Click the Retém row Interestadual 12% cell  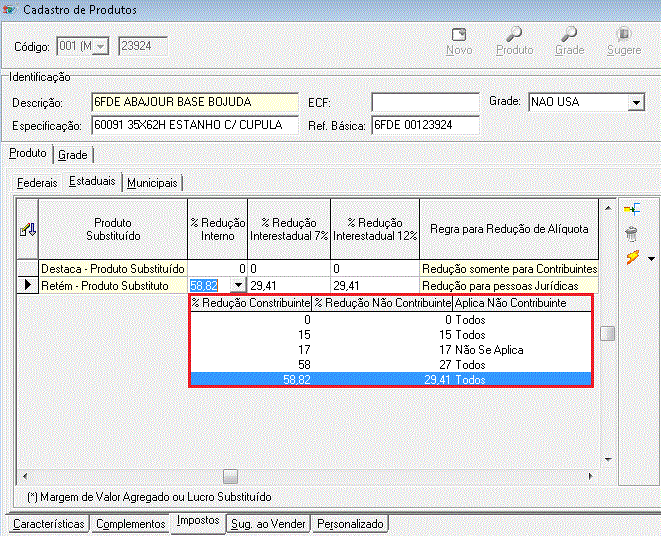(375, 286)
